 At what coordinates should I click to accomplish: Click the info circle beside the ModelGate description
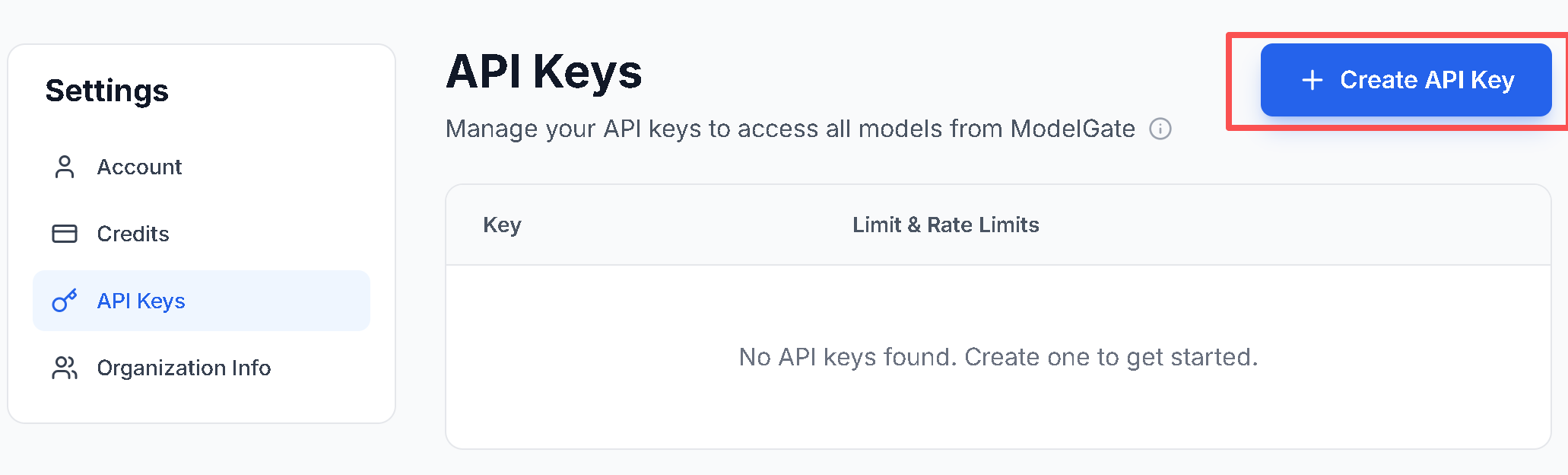click(x=1159, y=129)
